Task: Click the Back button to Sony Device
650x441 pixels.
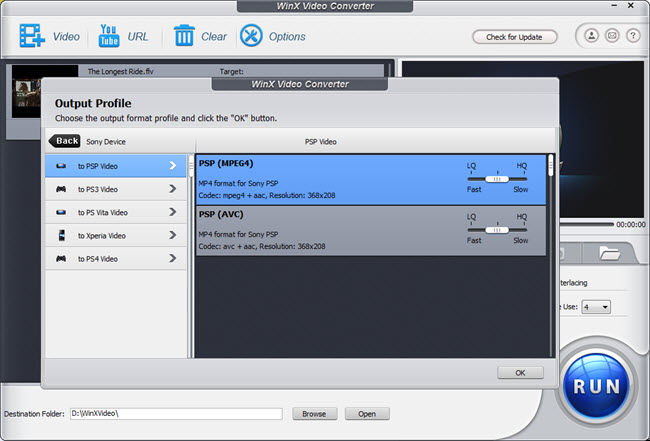Action: pyautogui.click(x=65, y=141)
